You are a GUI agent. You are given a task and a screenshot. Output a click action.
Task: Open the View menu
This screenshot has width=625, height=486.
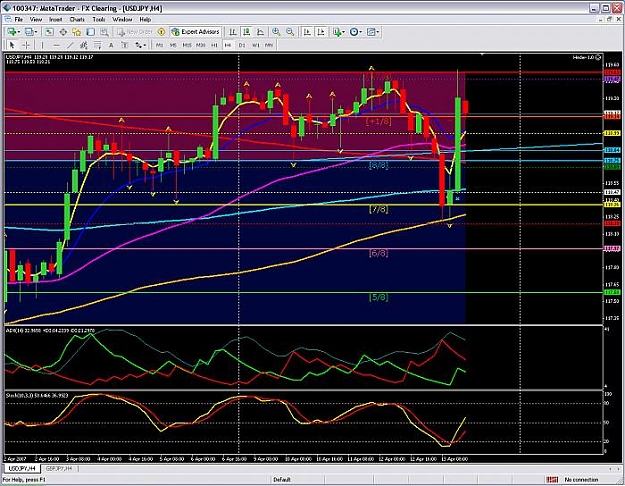(x=36, y=19)
